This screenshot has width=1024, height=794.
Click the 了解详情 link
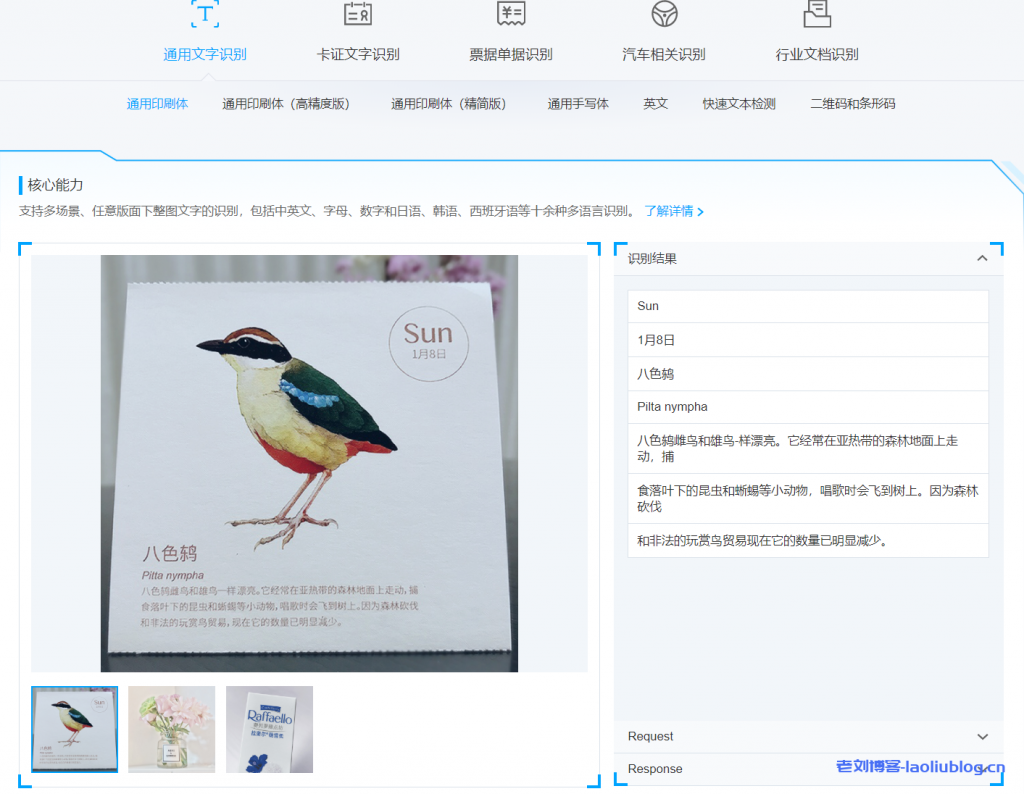[x=668, y=211]
